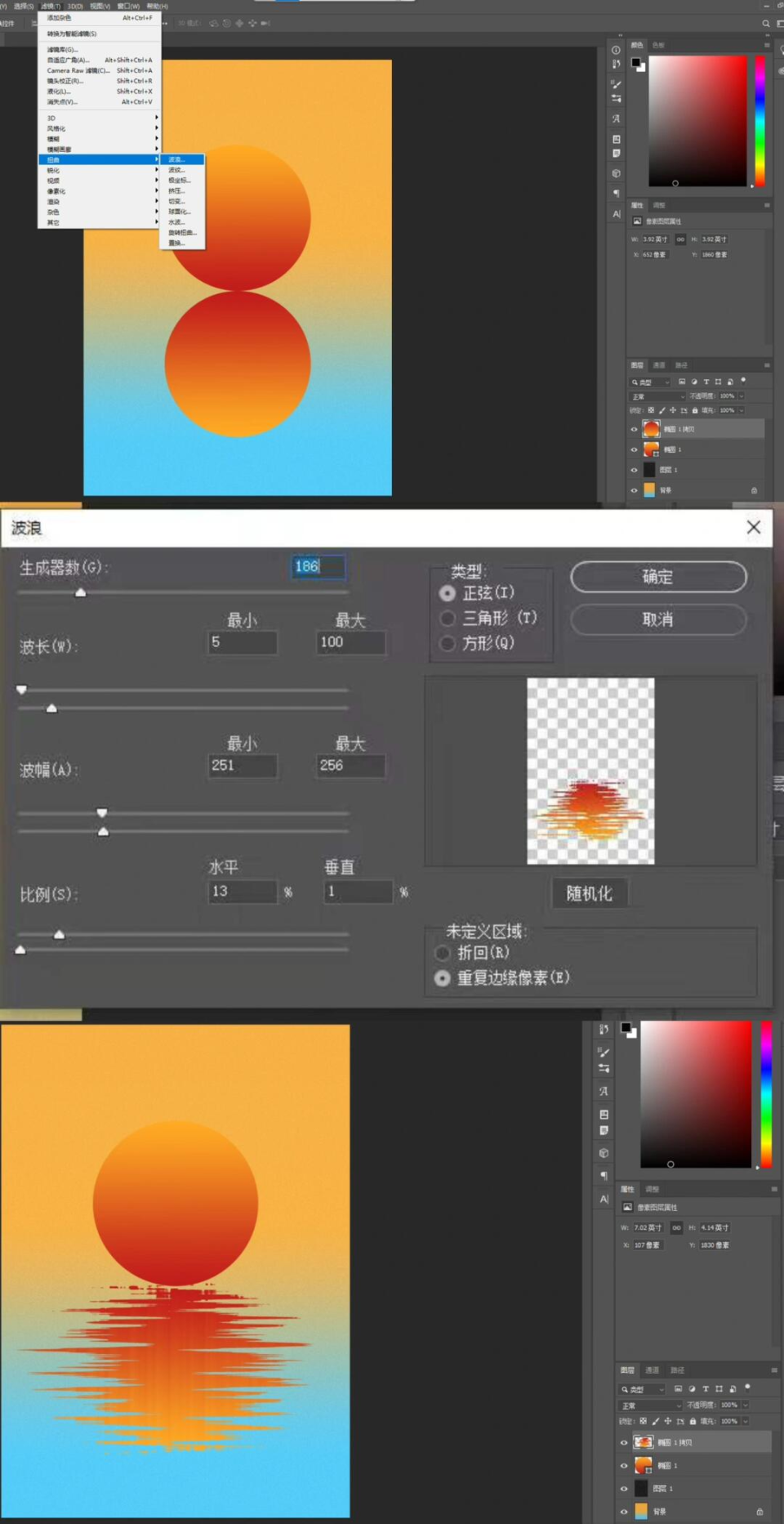Select the 三角形 wave type
This screenshot has height=1524, width=784.
pos(448,619)
